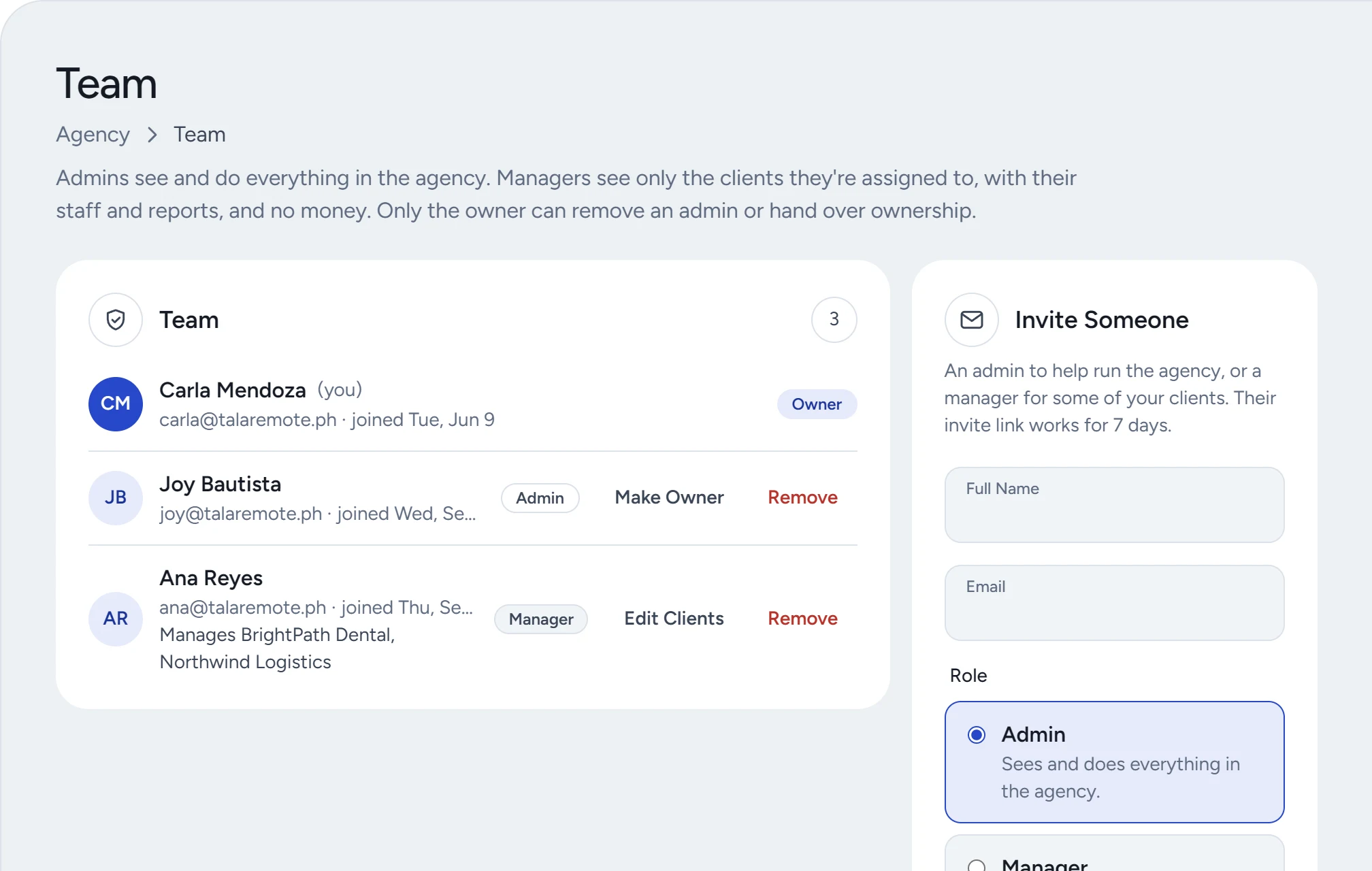Click the shield icon beside Team heading
Image resolution: width=1372 pixels, height=871 pixels.
pos(116,320)
